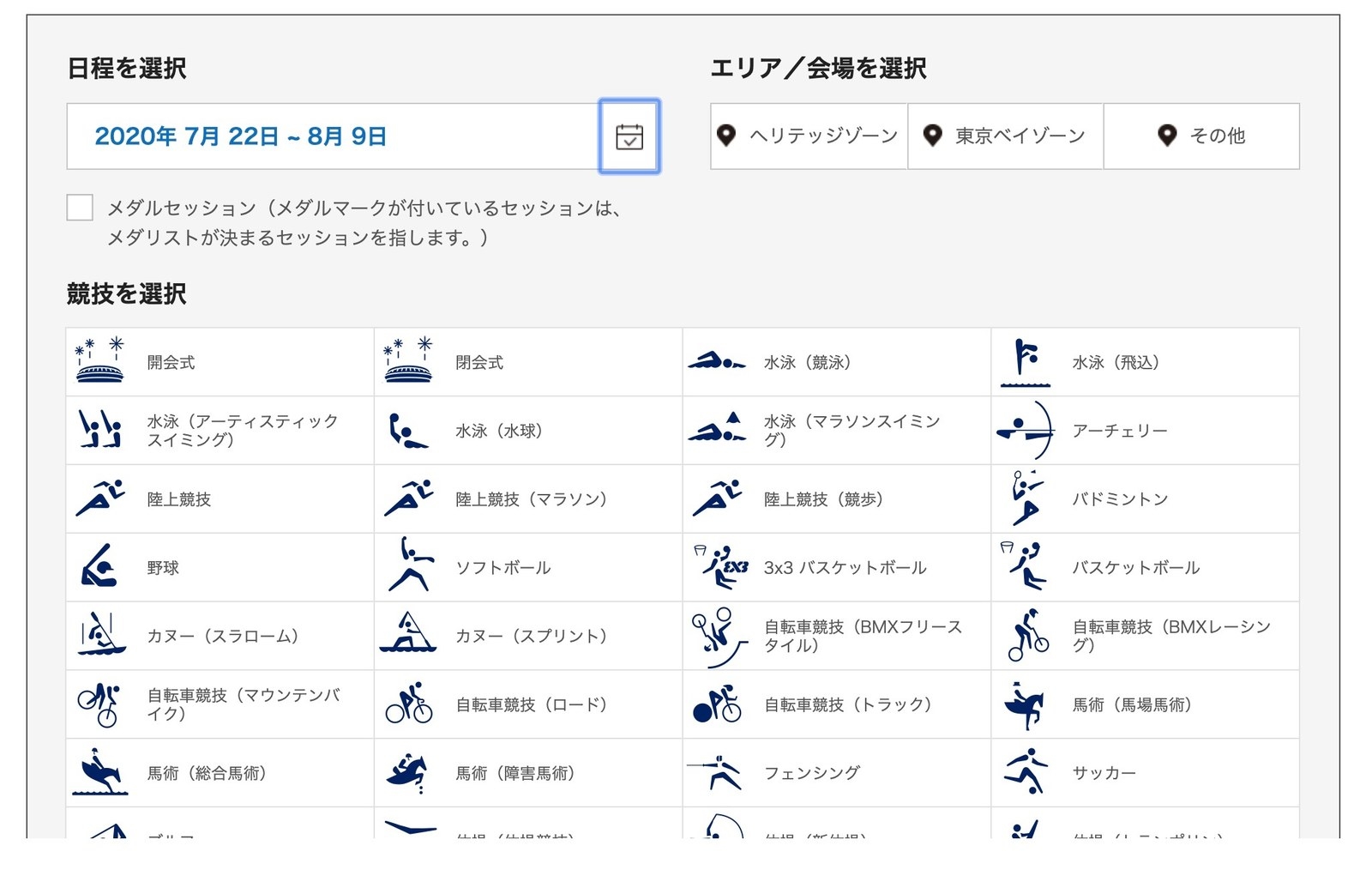This screenshot has width=1372, height=876.
Task: Click the フェンシング fencing icon
Action: [715, 772]
